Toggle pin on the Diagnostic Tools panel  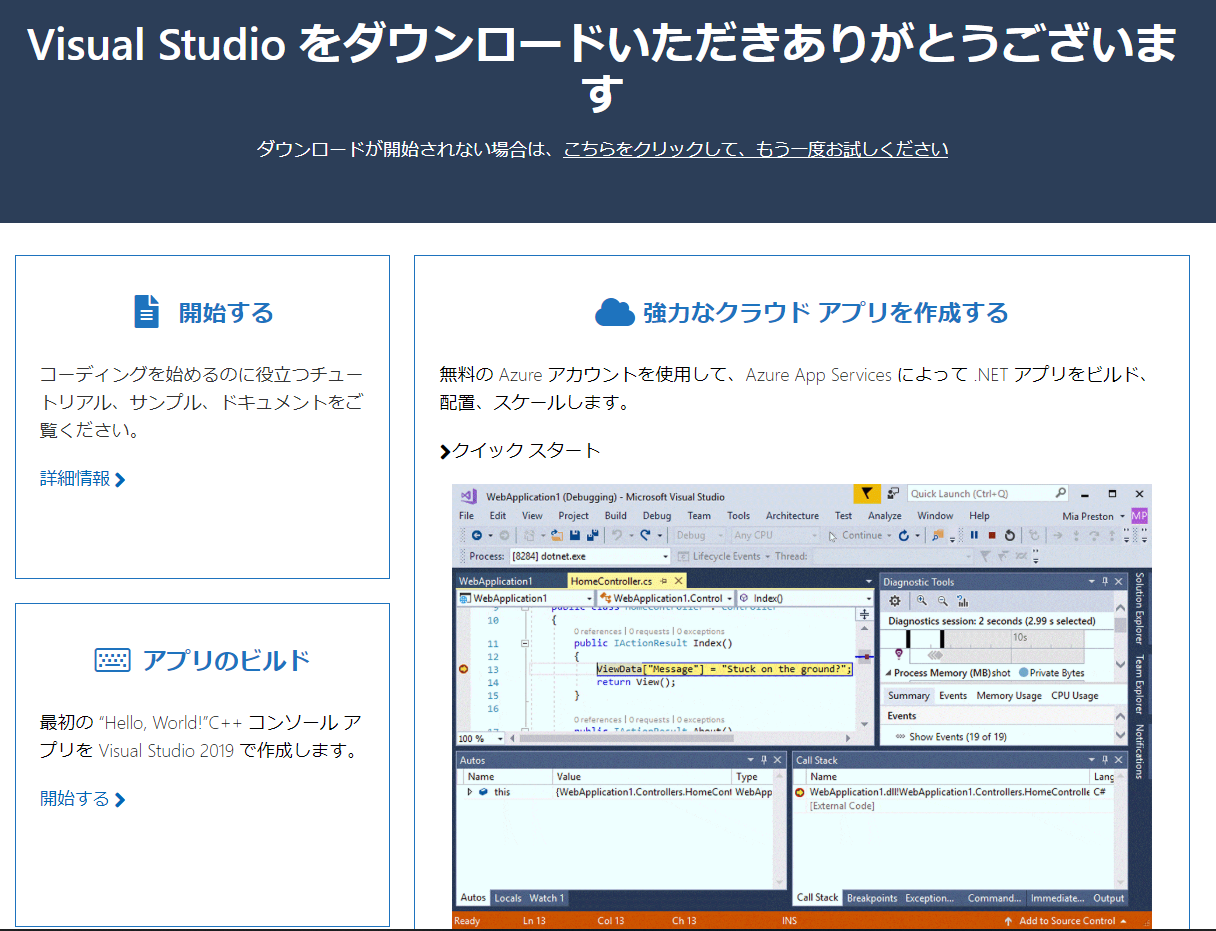coord(1105,581)
